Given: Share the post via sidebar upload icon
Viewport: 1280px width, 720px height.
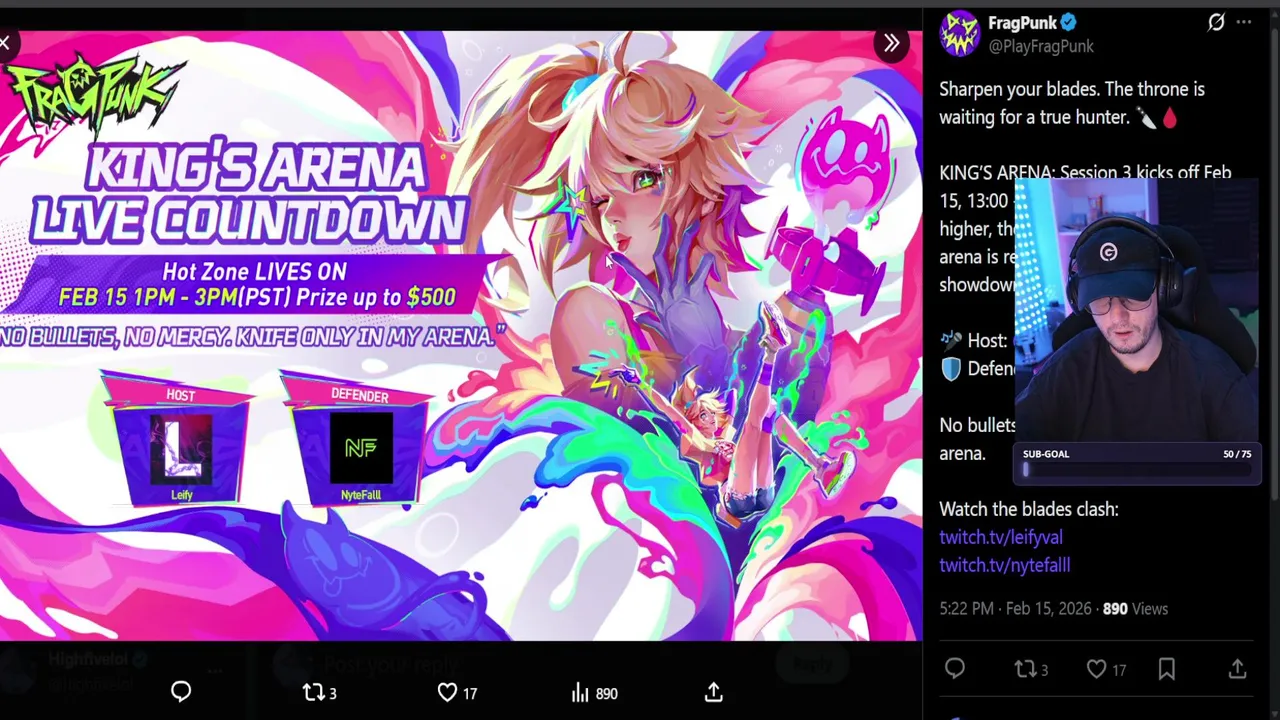Looking at the screenshot, I should pos(1237,669).
